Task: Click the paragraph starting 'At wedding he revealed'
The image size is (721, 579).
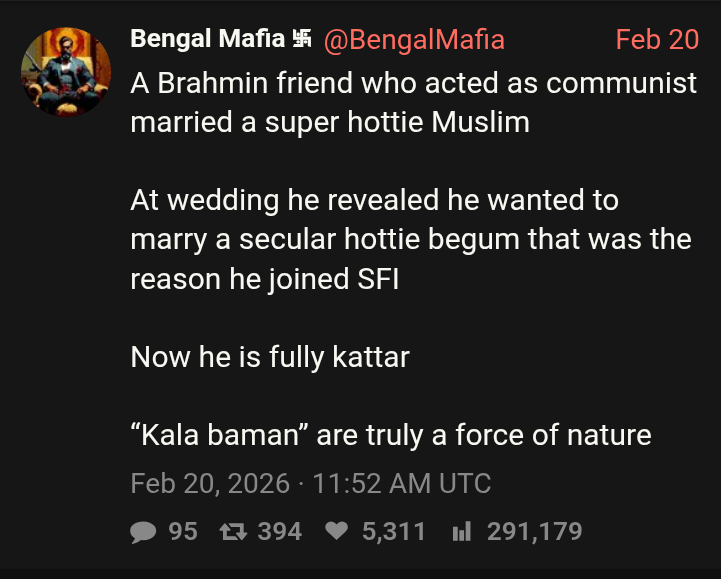Action: [410, 240]
